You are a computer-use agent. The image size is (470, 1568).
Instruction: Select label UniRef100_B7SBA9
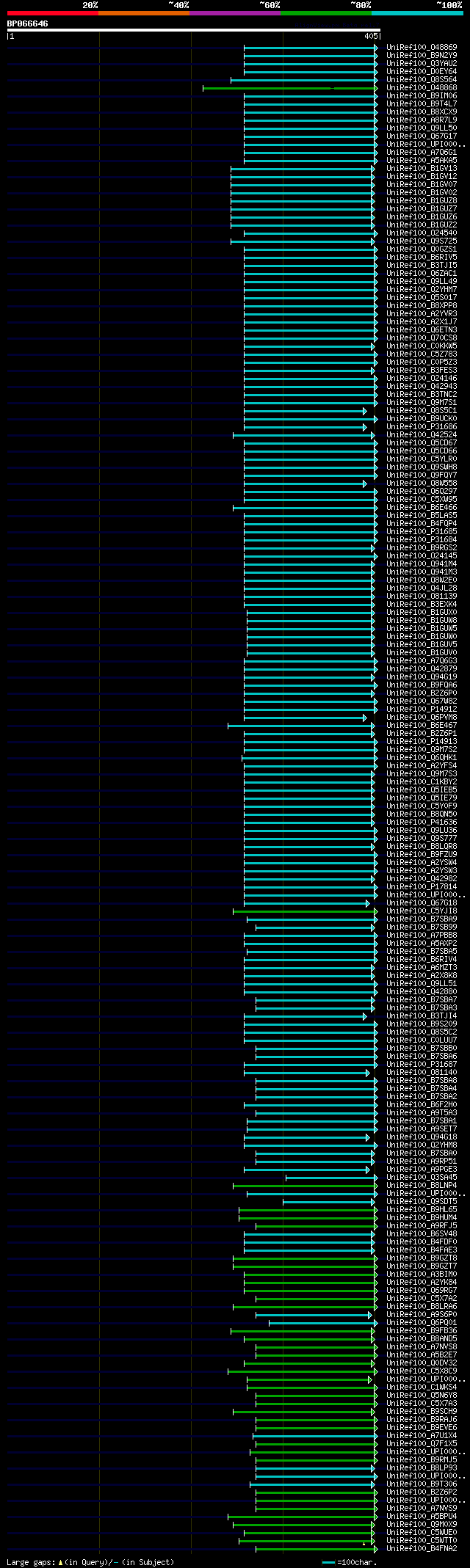click(x=422, y=919)
